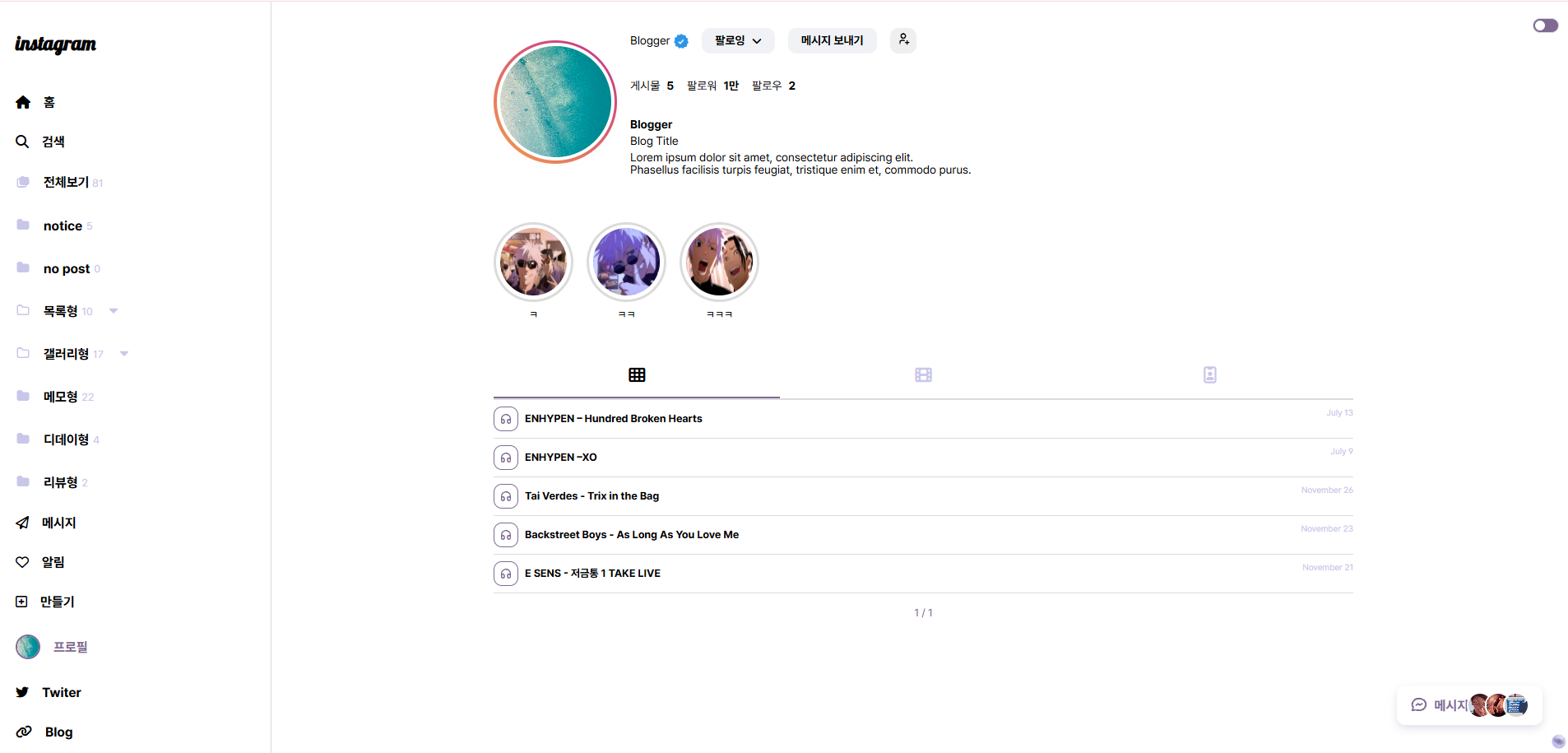Select the grid posts tab
Viewport: 1568px width, 753px height.
[637, 375]
